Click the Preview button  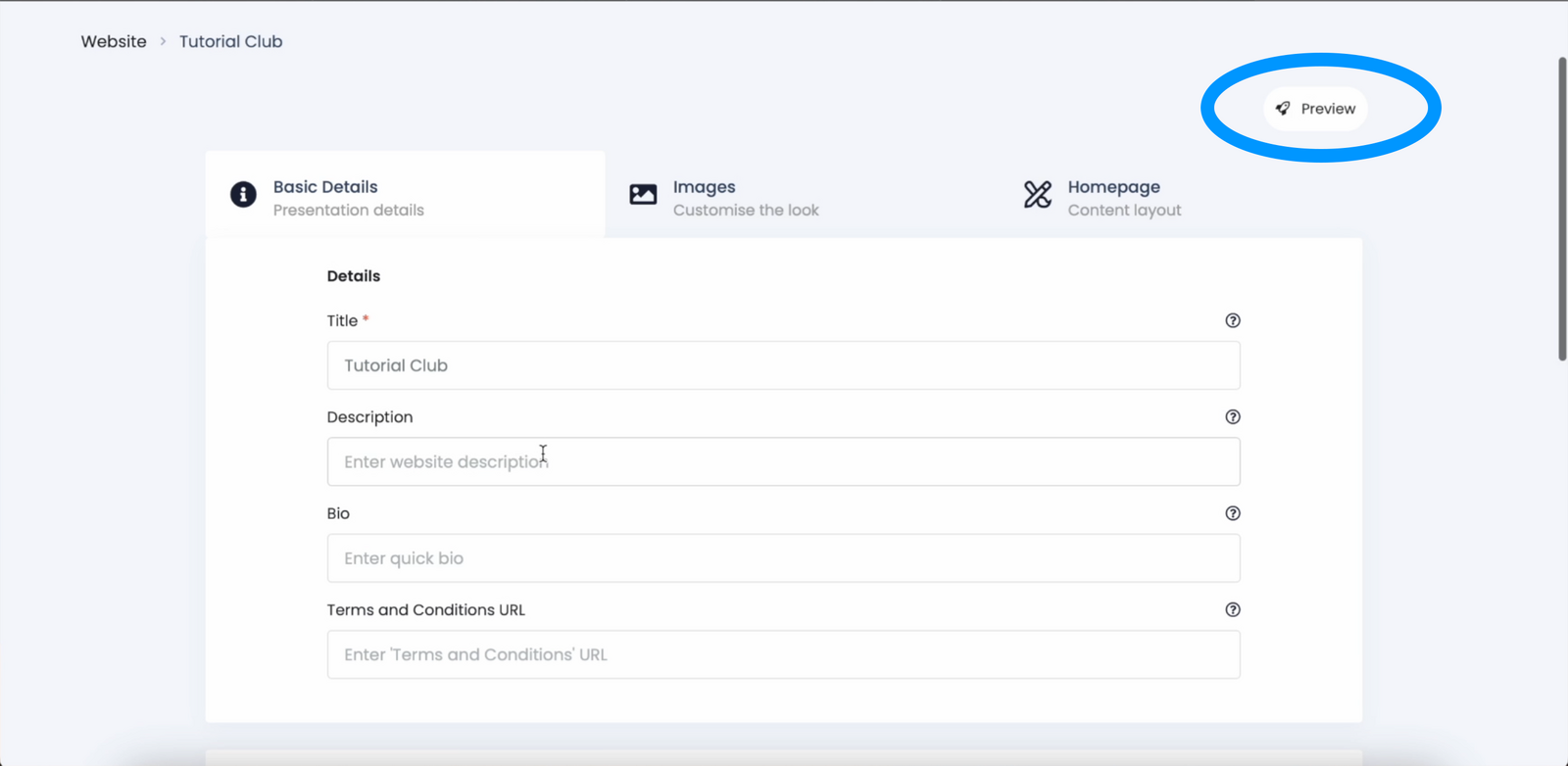[1315, 109]
